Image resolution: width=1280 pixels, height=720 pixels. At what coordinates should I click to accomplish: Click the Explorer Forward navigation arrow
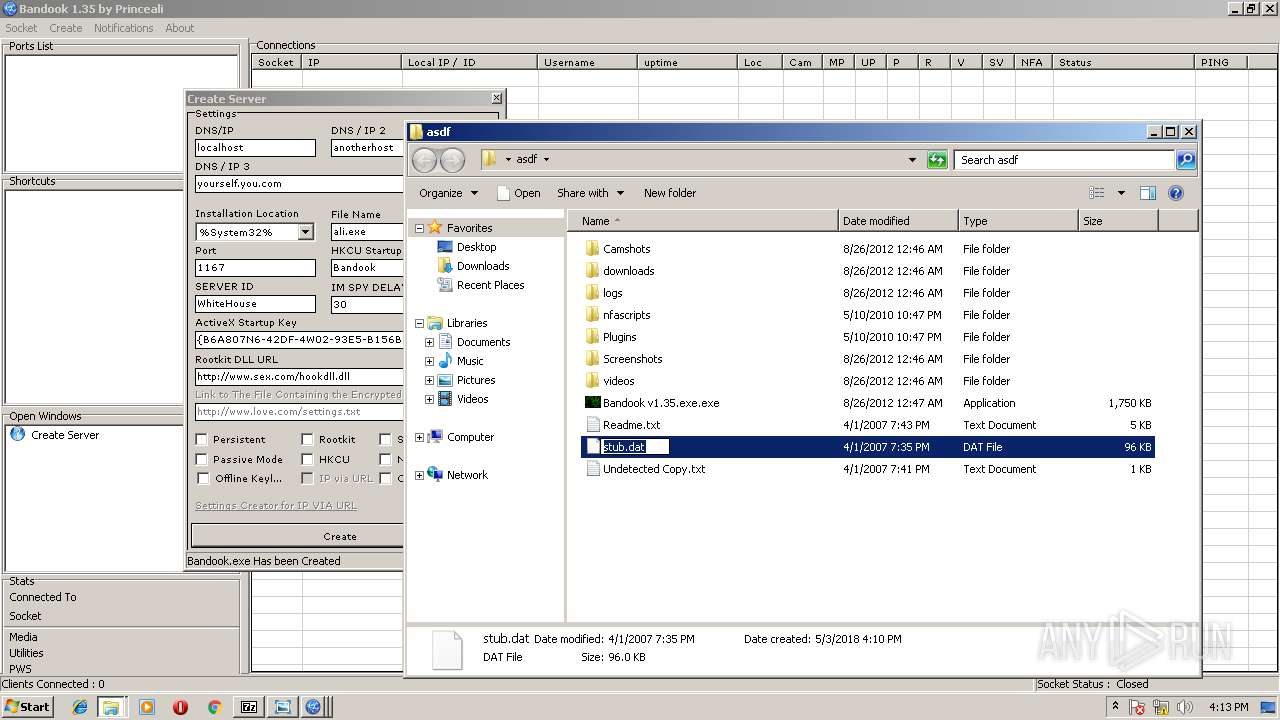click(x=452, y=160)
